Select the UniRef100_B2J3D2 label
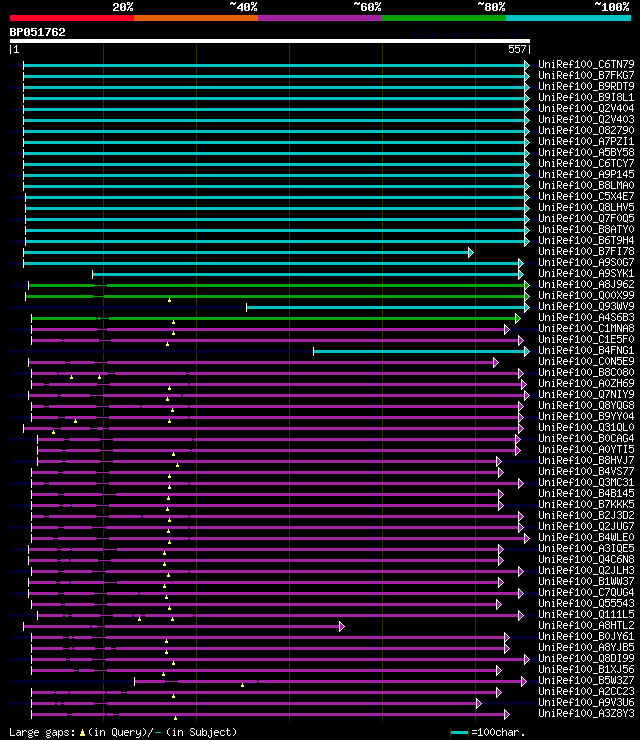This screenshot has width=640, height=740. 586,515
